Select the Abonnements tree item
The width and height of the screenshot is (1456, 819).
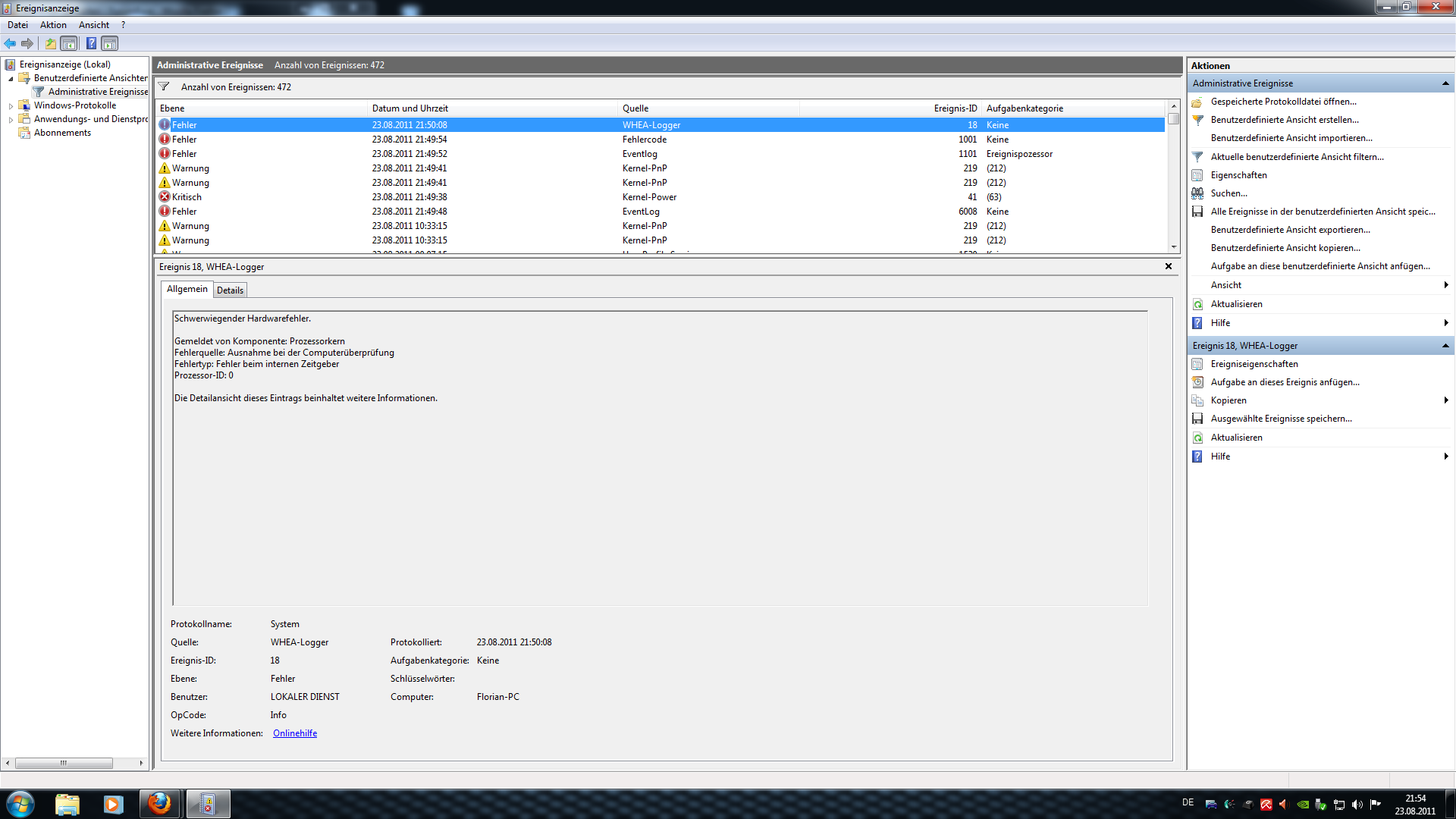(62, 133)
